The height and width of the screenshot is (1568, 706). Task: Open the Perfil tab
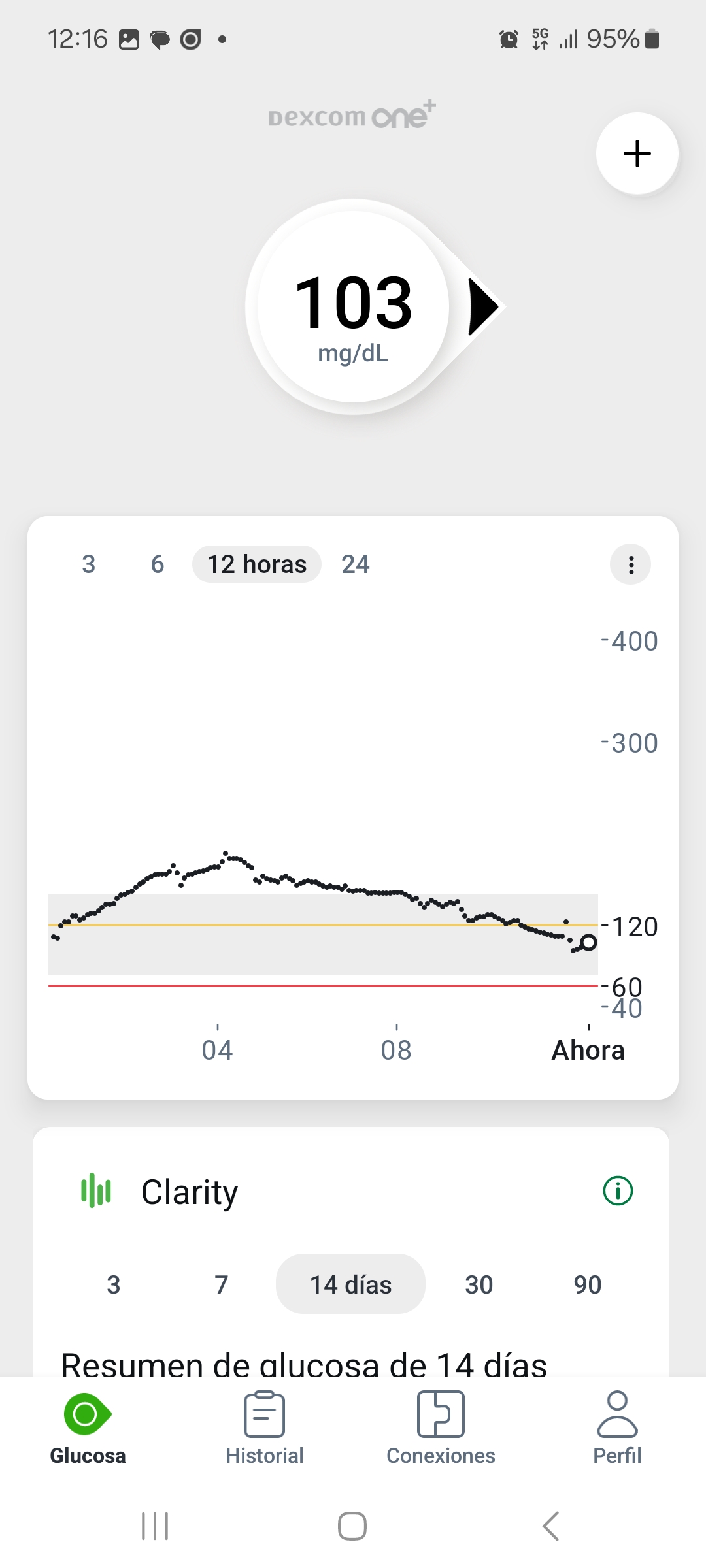click(617, 1427)
